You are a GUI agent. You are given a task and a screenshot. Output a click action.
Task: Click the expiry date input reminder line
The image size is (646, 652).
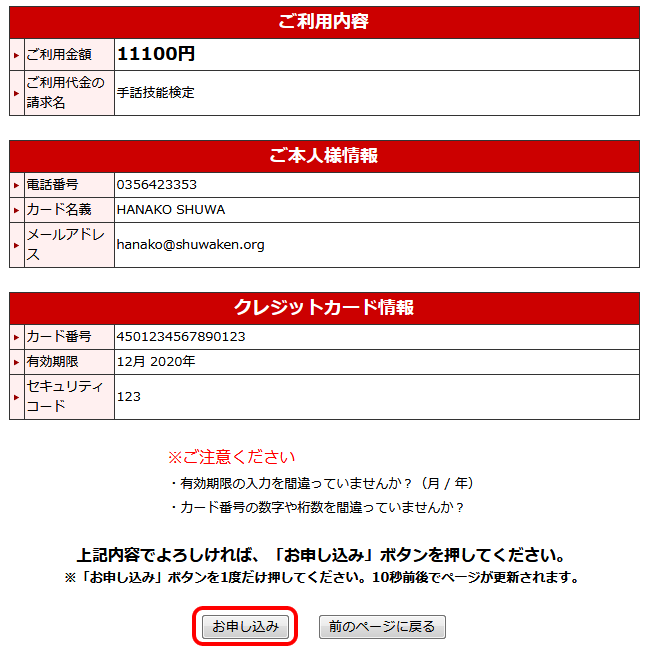click(x=321, y=483)
